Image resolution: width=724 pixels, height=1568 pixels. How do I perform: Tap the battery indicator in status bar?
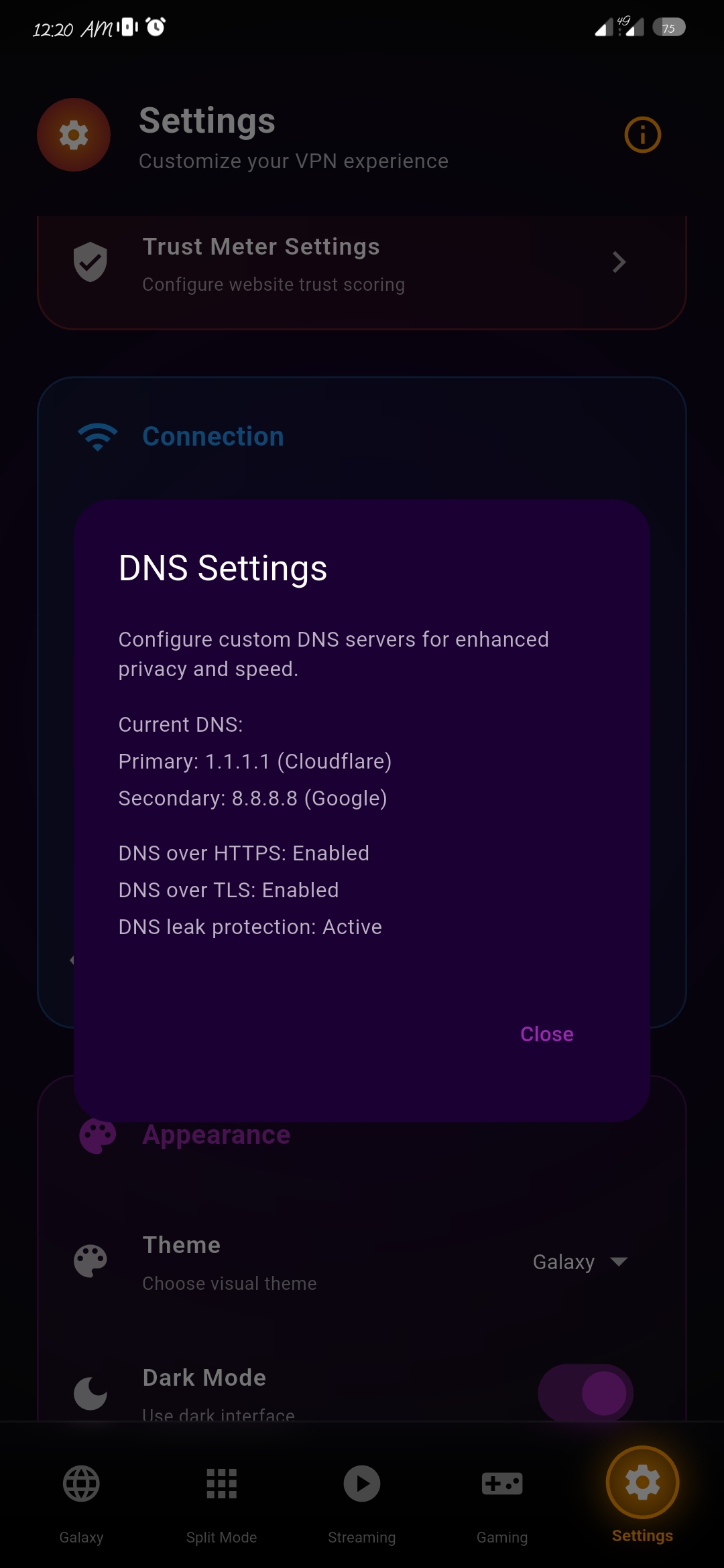(668, 27)
